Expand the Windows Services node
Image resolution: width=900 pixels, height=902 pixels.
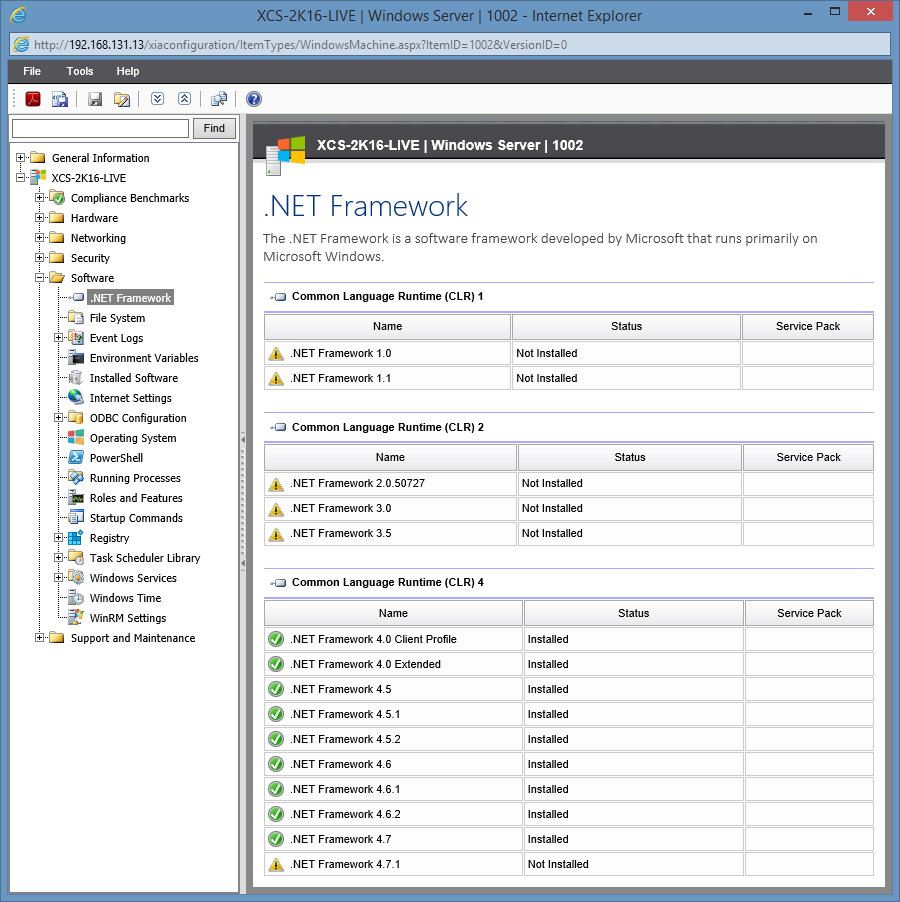tap(59, 578)
